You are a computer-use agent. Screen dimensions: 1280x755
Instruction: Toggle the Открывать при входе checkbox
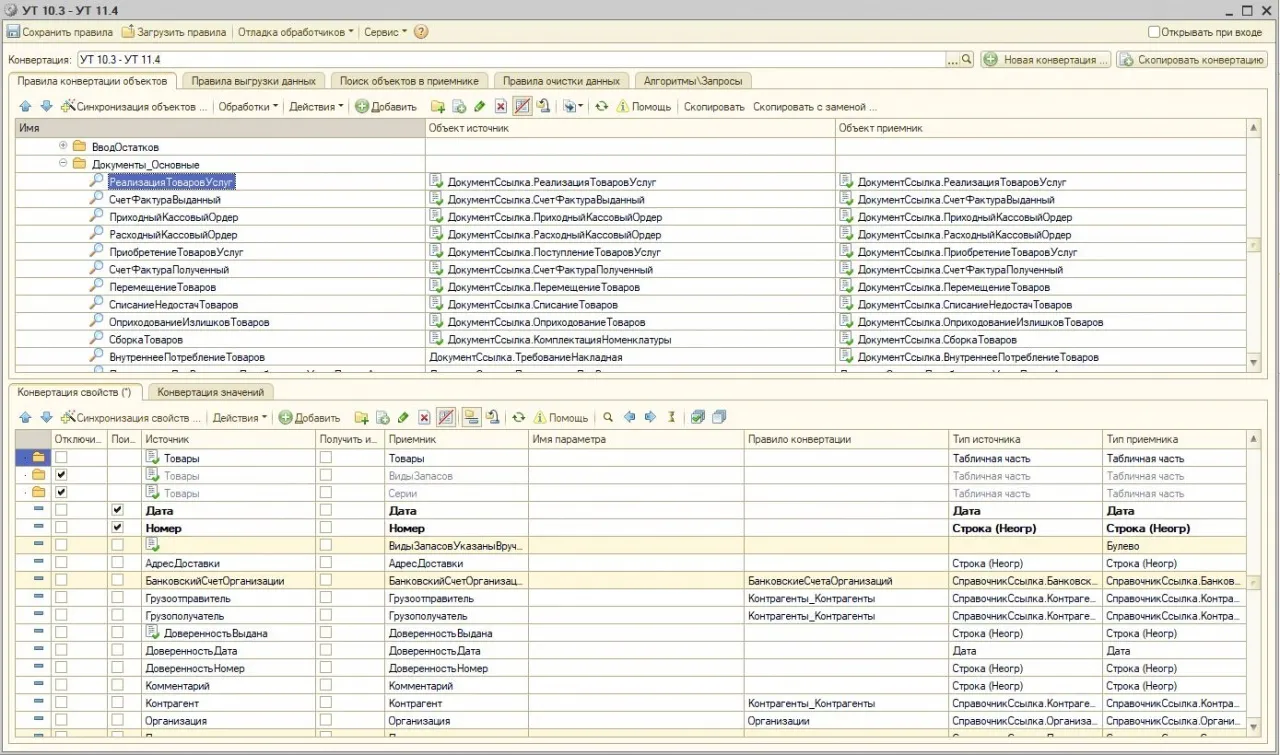1154,32
